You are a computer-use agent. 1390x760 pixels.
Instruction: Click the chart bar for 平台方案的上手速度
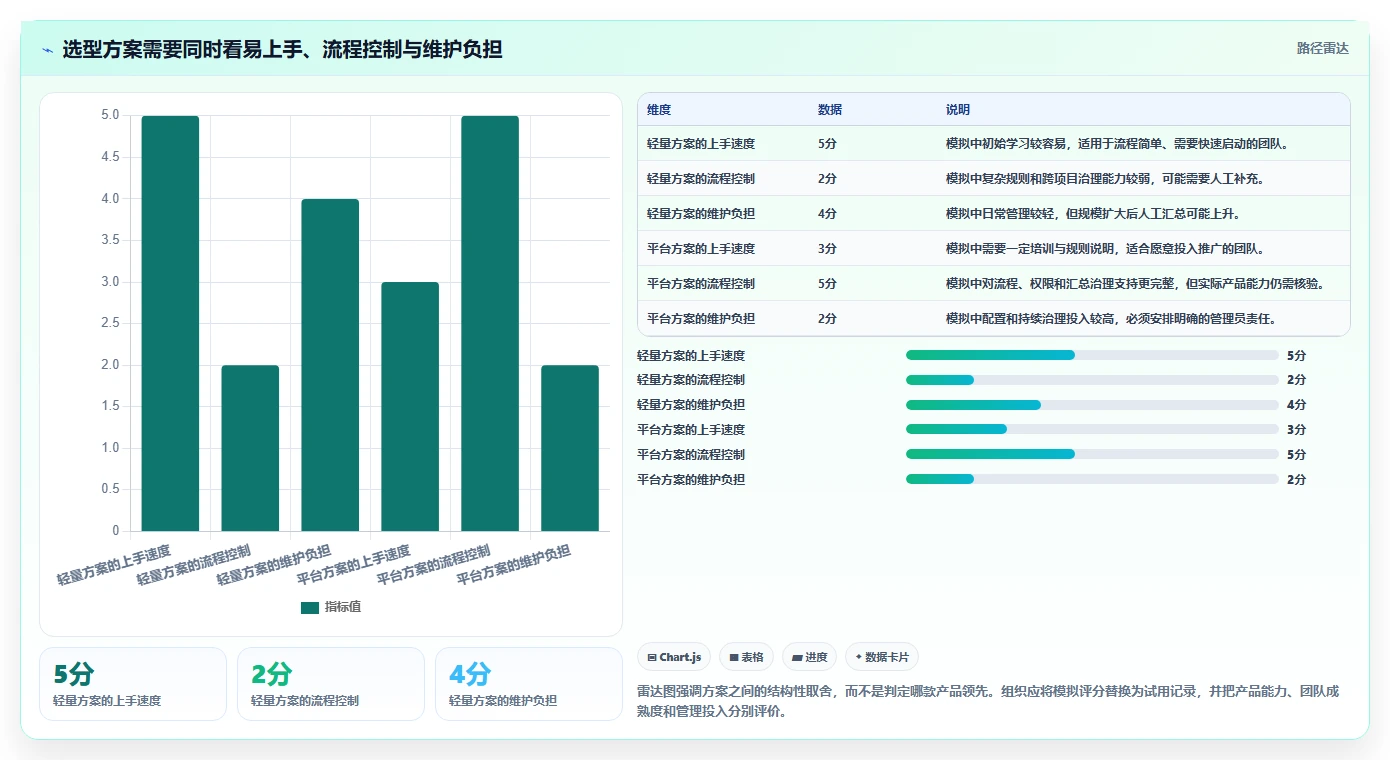point(410,406)
